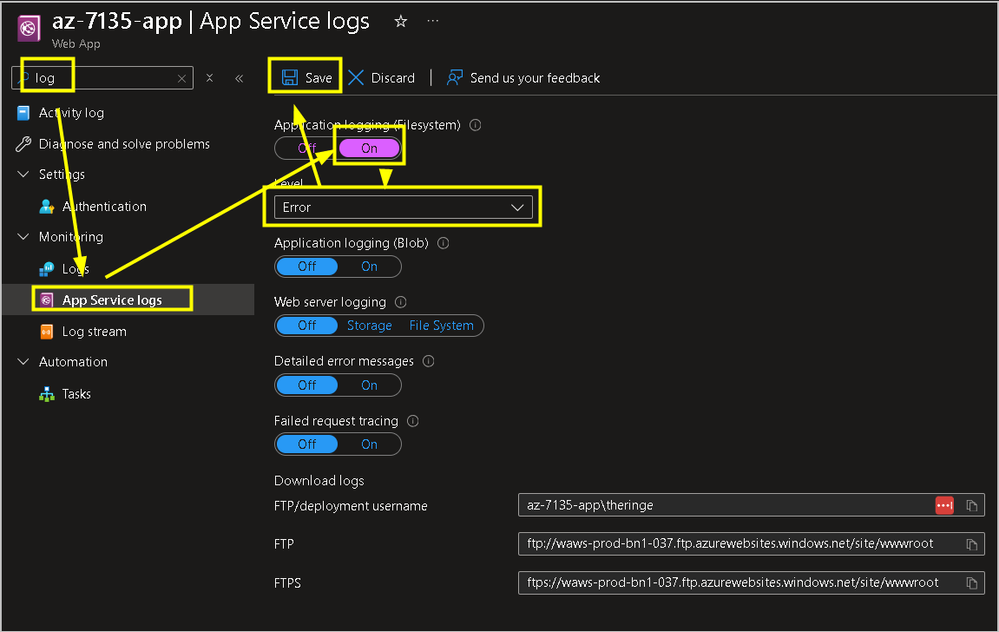Open the more options ellipsis in header

[433, 21]
